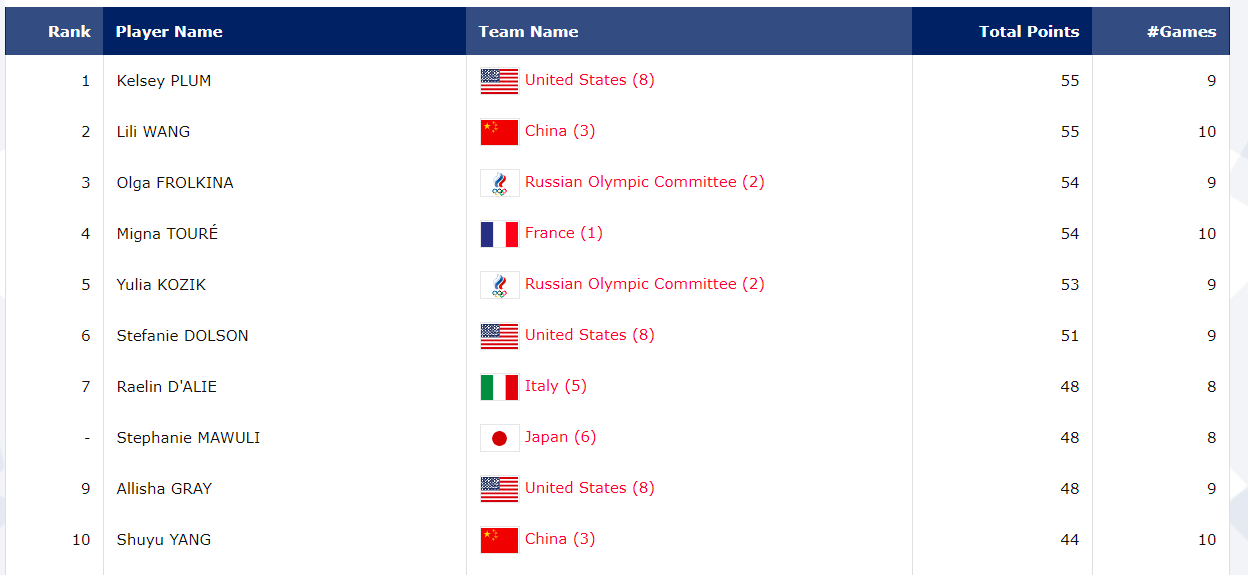
Task: Sort table by the Rank column header
Action: [x=69, y=32]
